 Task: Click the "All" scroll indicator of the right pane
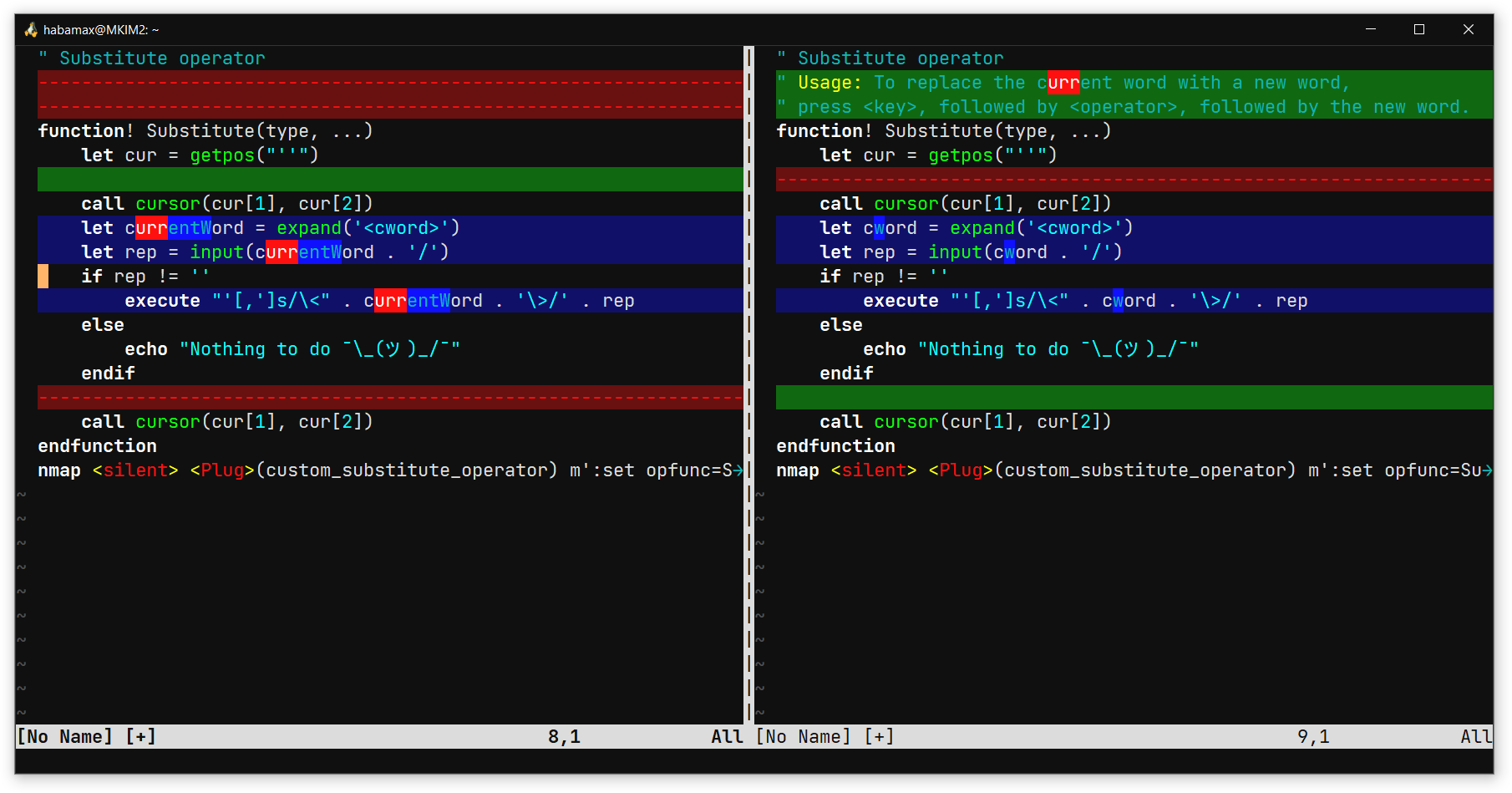point(1476,736)
